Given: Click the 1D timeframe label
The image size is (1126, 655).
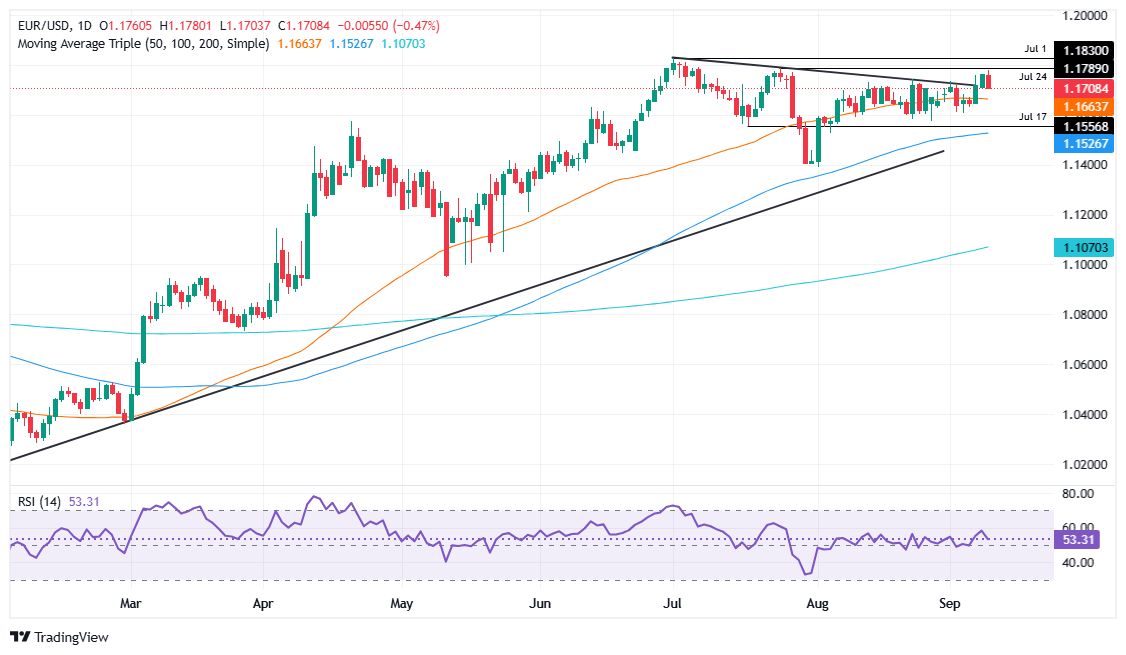Looking at the screenshot, I should click(85, 26).
